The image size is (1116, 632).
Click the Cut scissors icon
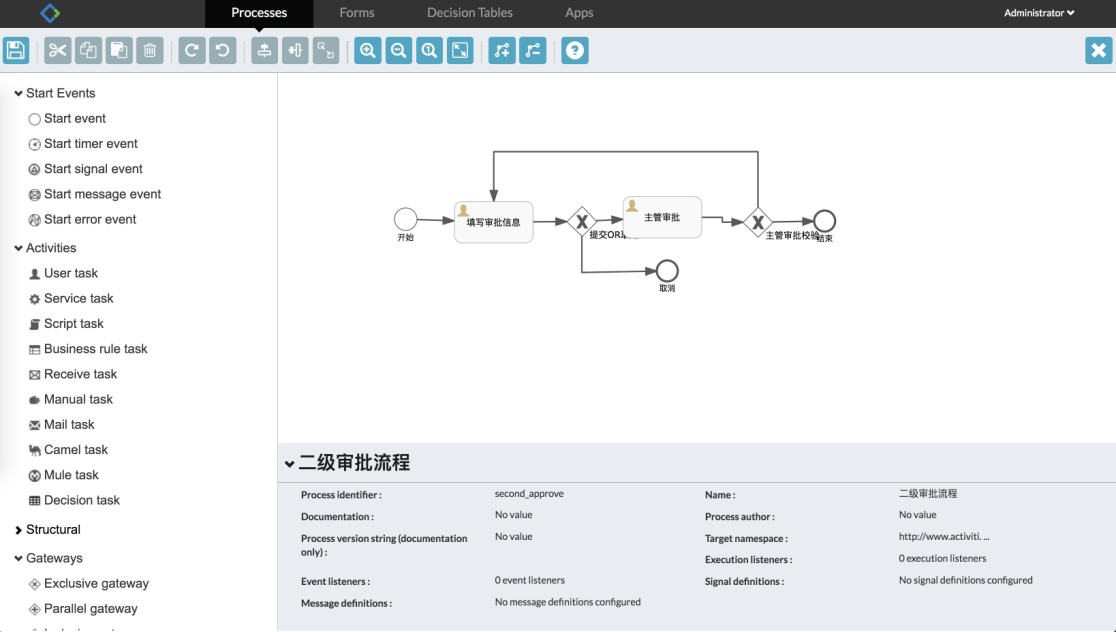58,50
